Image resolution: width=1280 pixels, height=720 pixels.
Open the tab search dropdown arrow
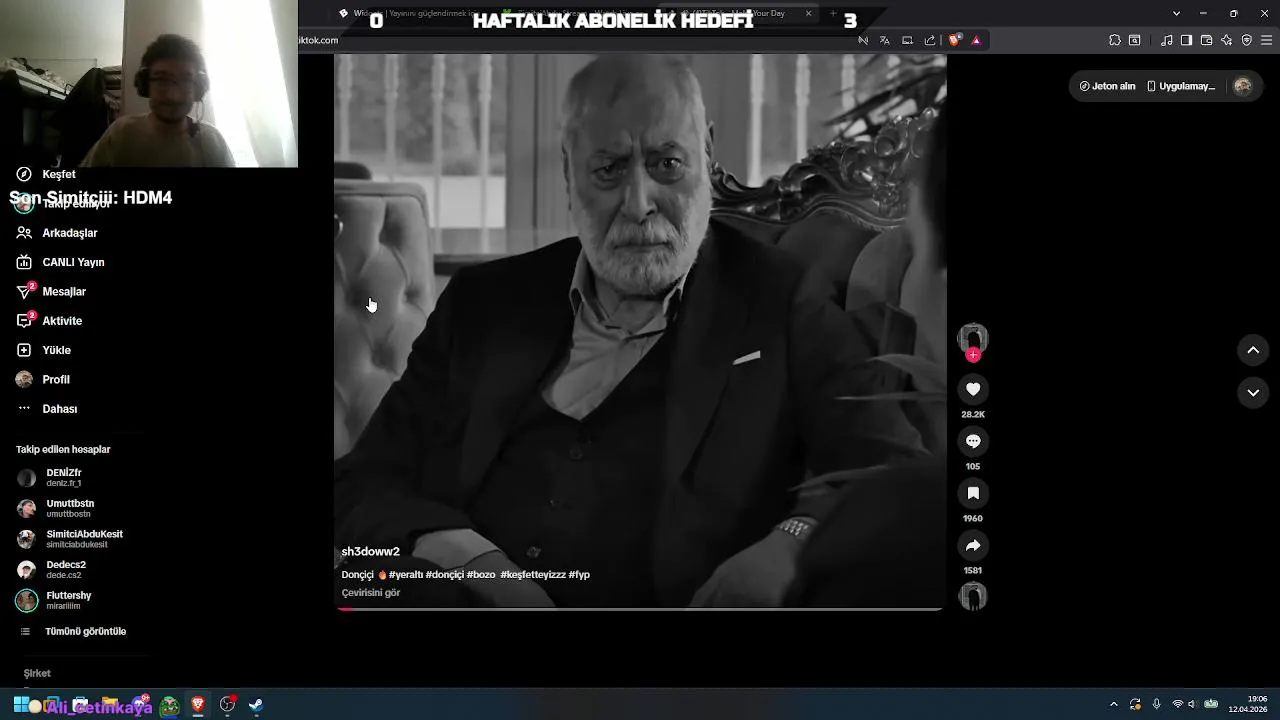pyautogui.click(x=1176, y=14)
